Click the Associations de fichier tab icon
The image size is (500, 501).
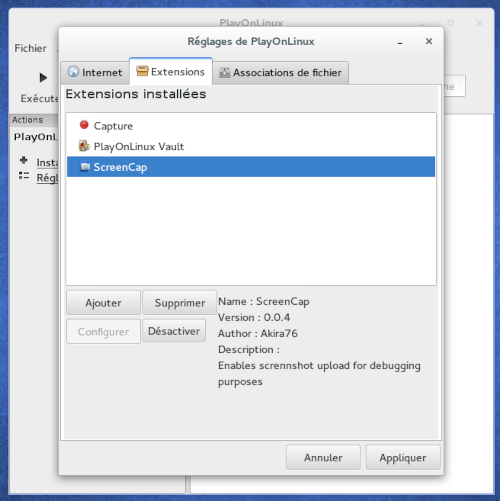[224, 72]
